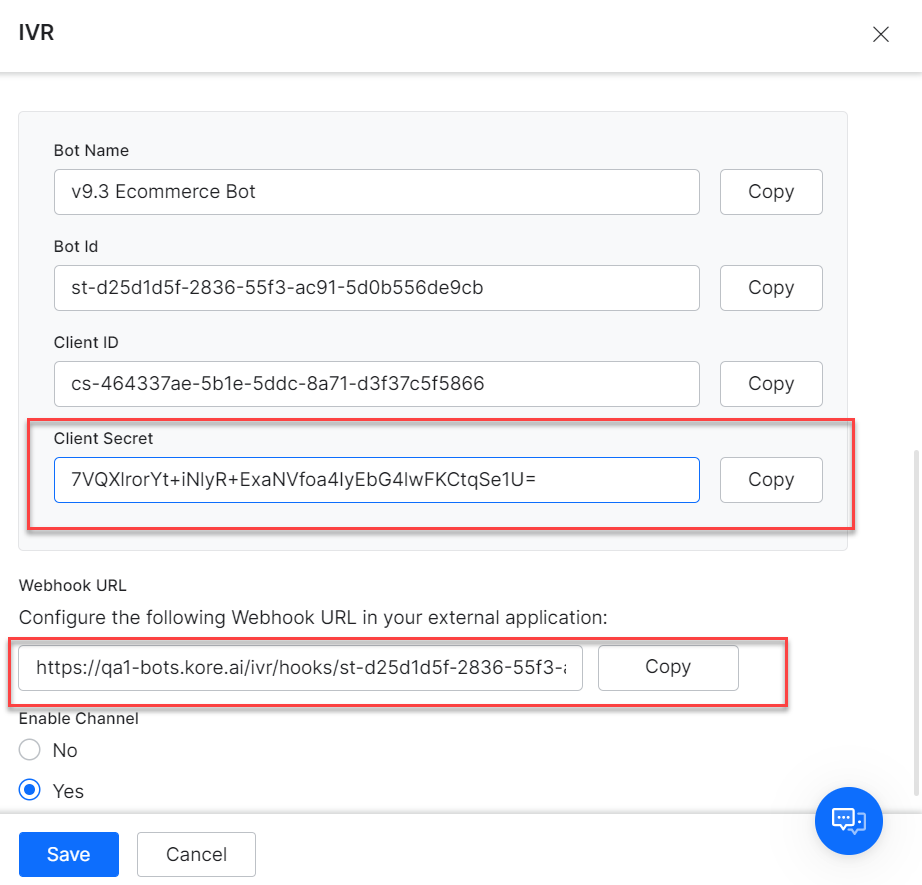Image resolution: width=922 pixels, height=885 pixels.
Task: Copy the Webhook URL
Action: click(x=668, y=667)
